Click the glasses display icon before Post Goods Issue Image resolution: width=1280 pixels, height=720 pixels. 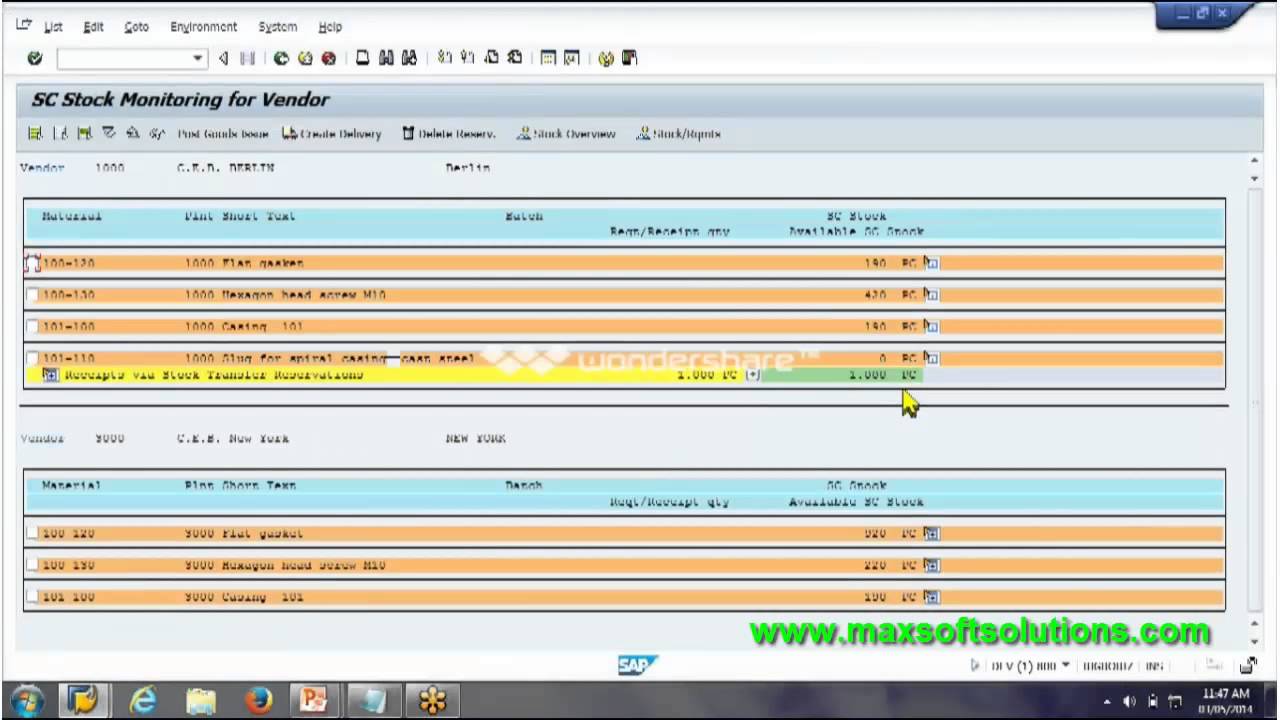pos(157,133)
